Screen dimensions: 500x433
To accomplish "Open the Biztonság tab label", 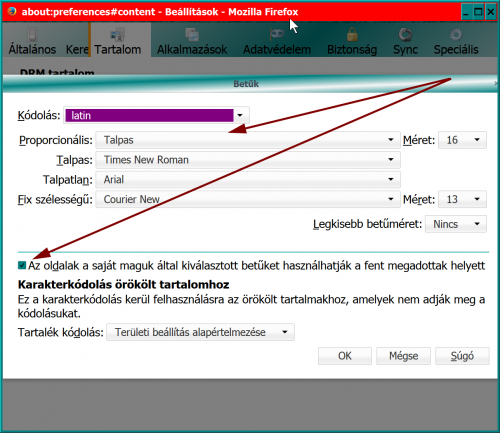I will click(352, 49).
